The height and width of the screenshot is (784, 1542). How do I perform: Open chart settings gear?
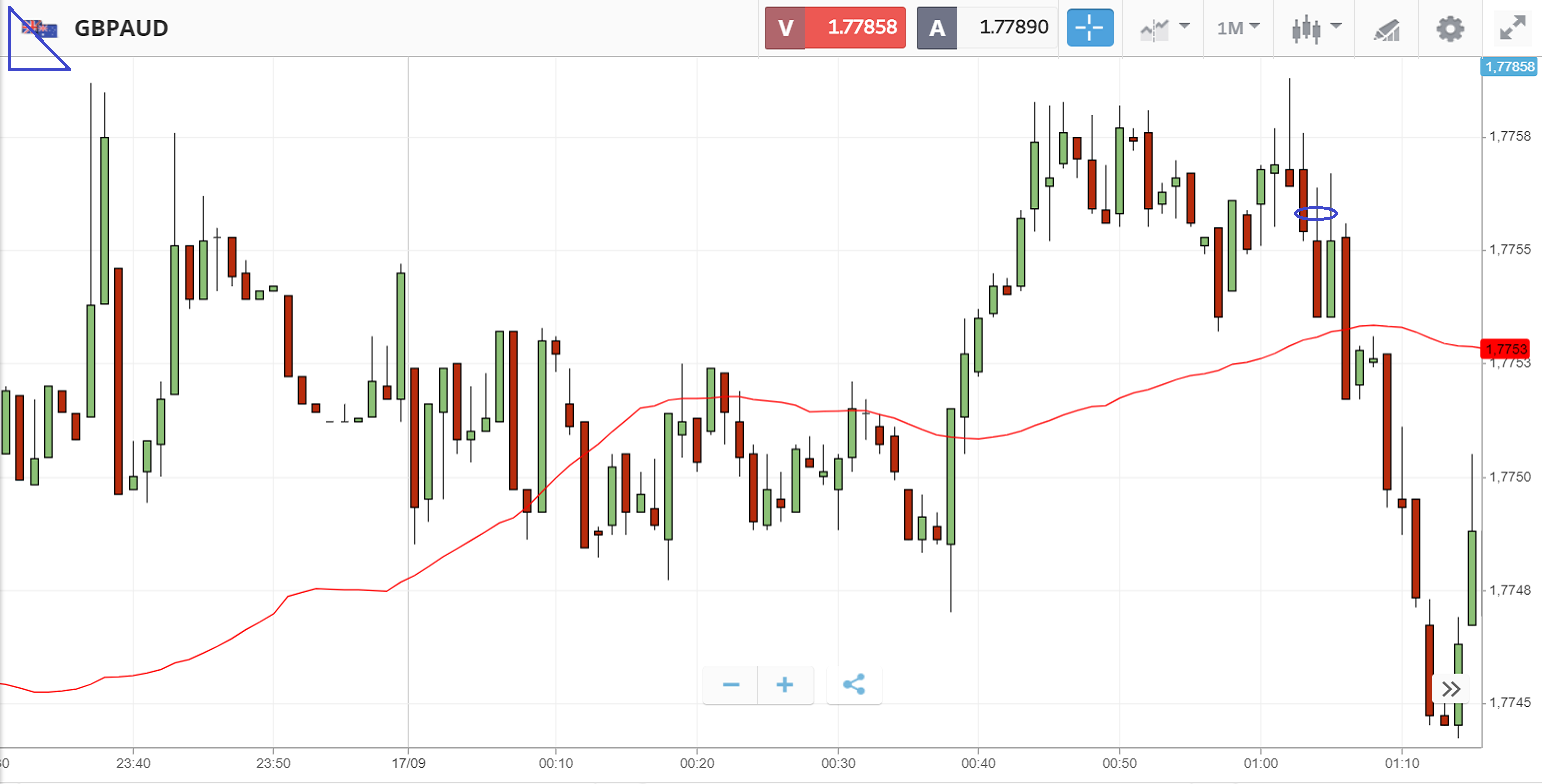point(1450,28)
